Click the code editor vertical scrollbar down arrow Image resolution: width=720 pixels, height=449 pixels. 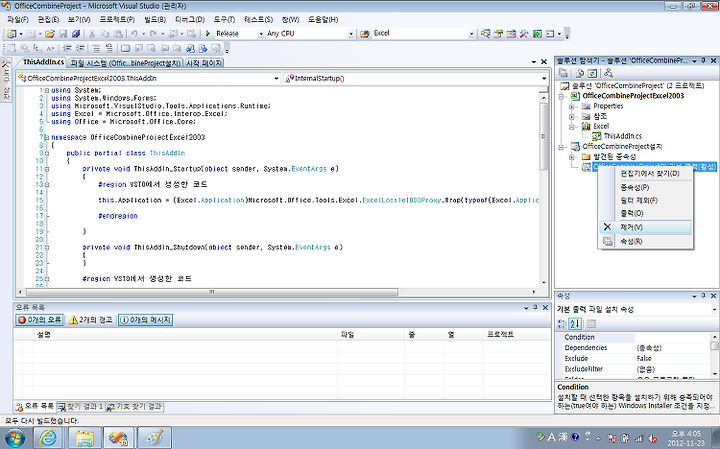[544, 283]
